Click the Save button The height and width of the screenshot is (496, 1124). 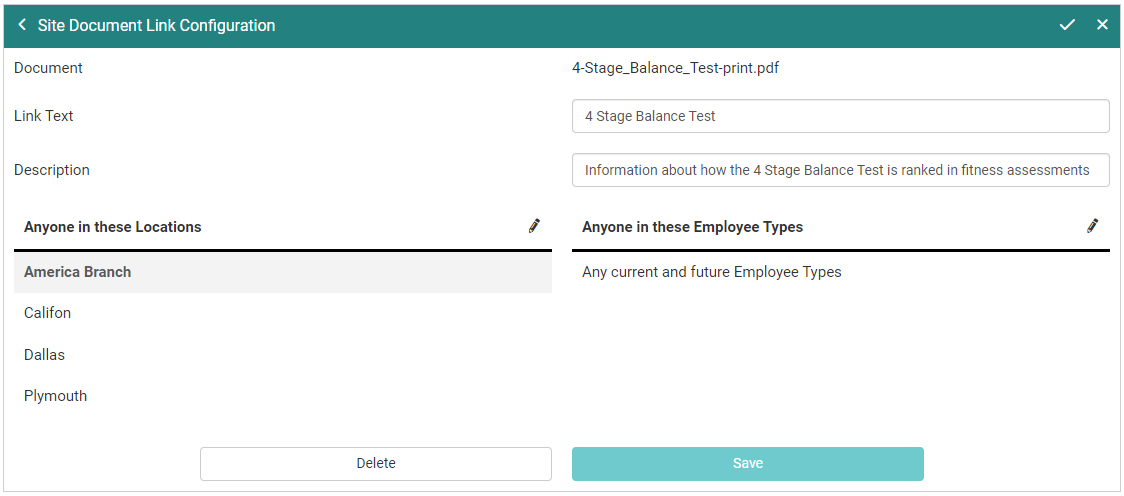[747, 463]
